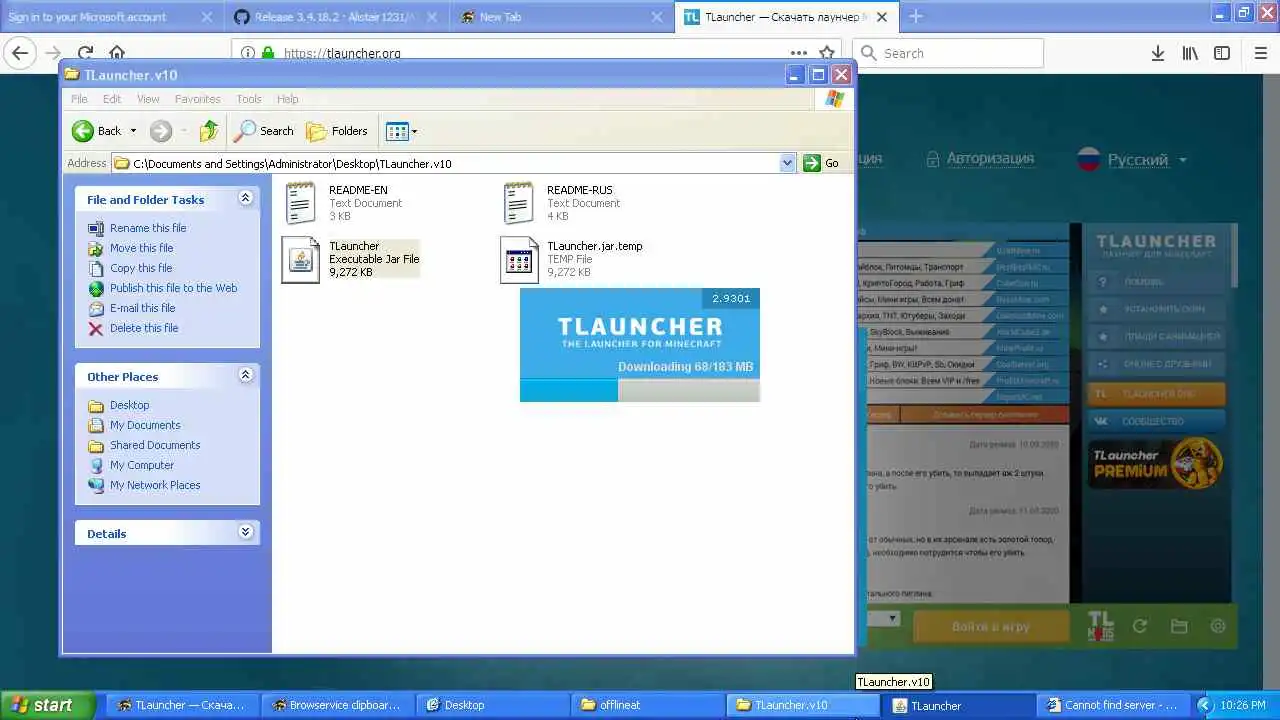1280x720 pixels.
Task: Open My Documents under Other Places
Action: point(145,425)
